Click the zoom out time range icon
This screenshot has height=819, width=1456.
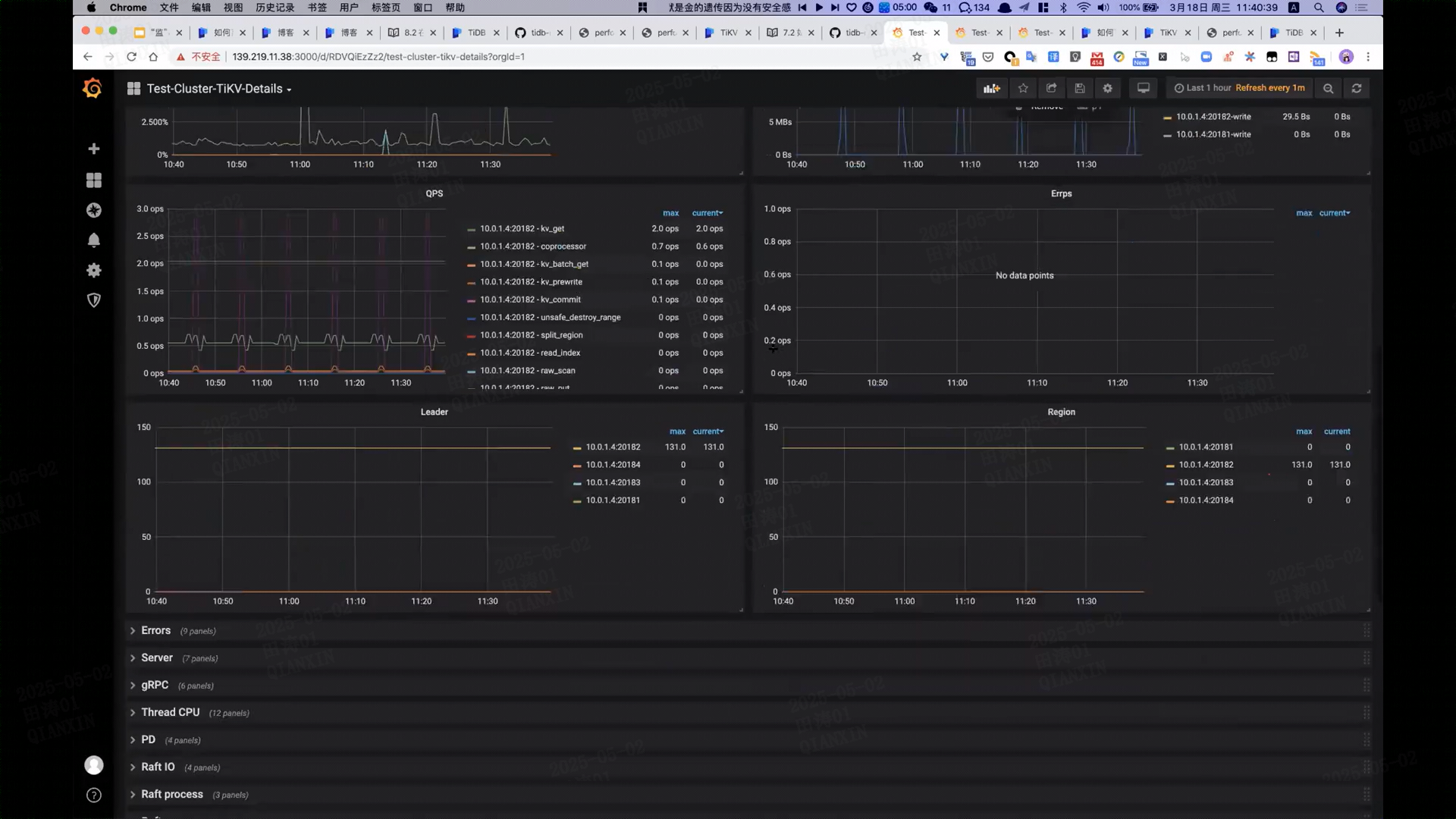tap(1328, 89)
